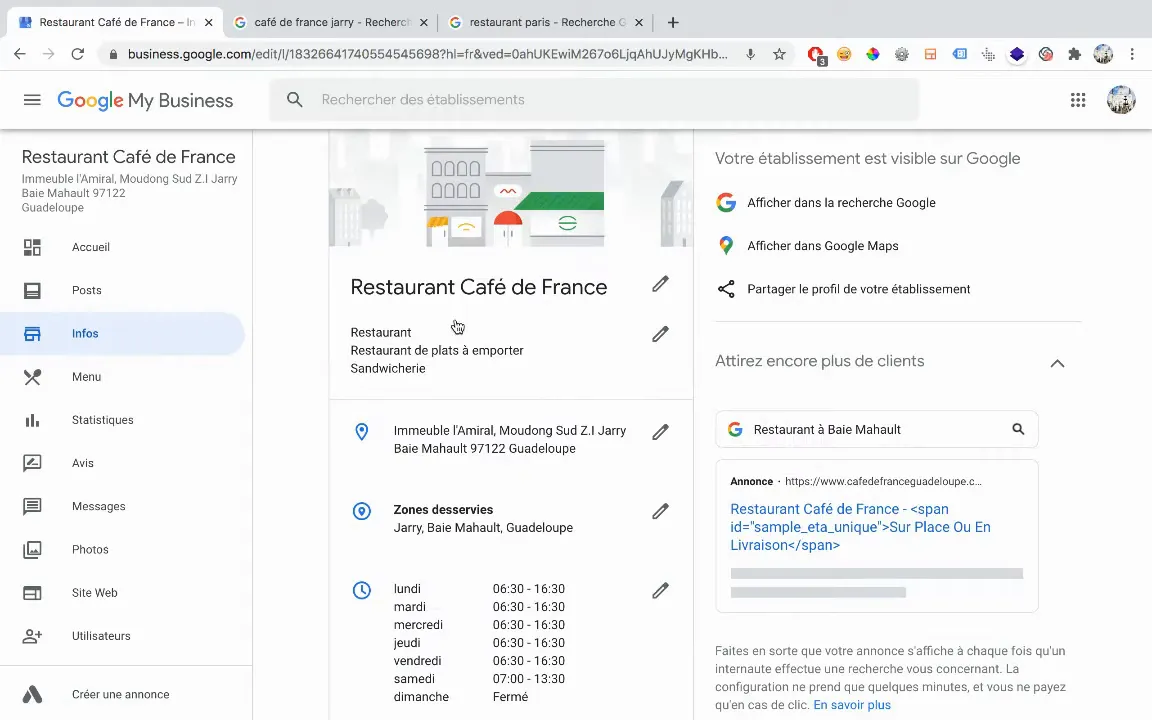
Task: Click the browser address bar URL
Action: [x=428, y=54]
